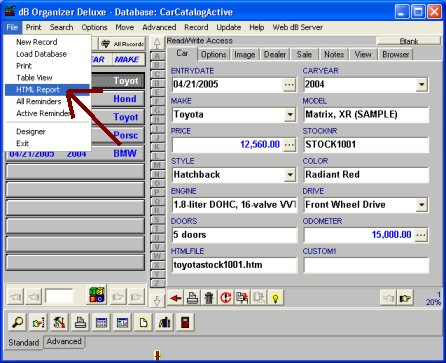Click the letter T index button
The height and width of the screenshot is (363, 446).
157,229
